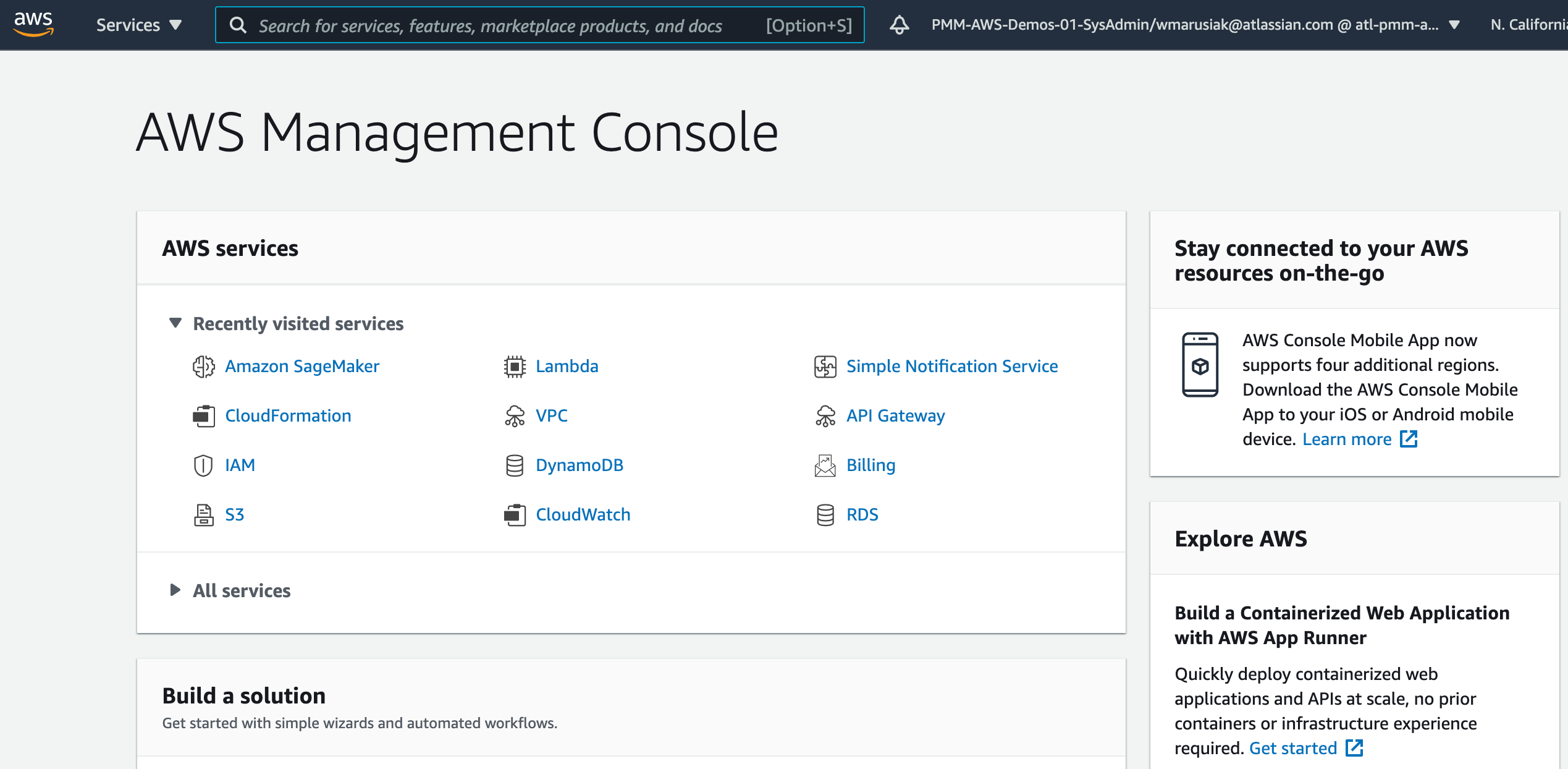Click the RDS icon

coord(824,515)
